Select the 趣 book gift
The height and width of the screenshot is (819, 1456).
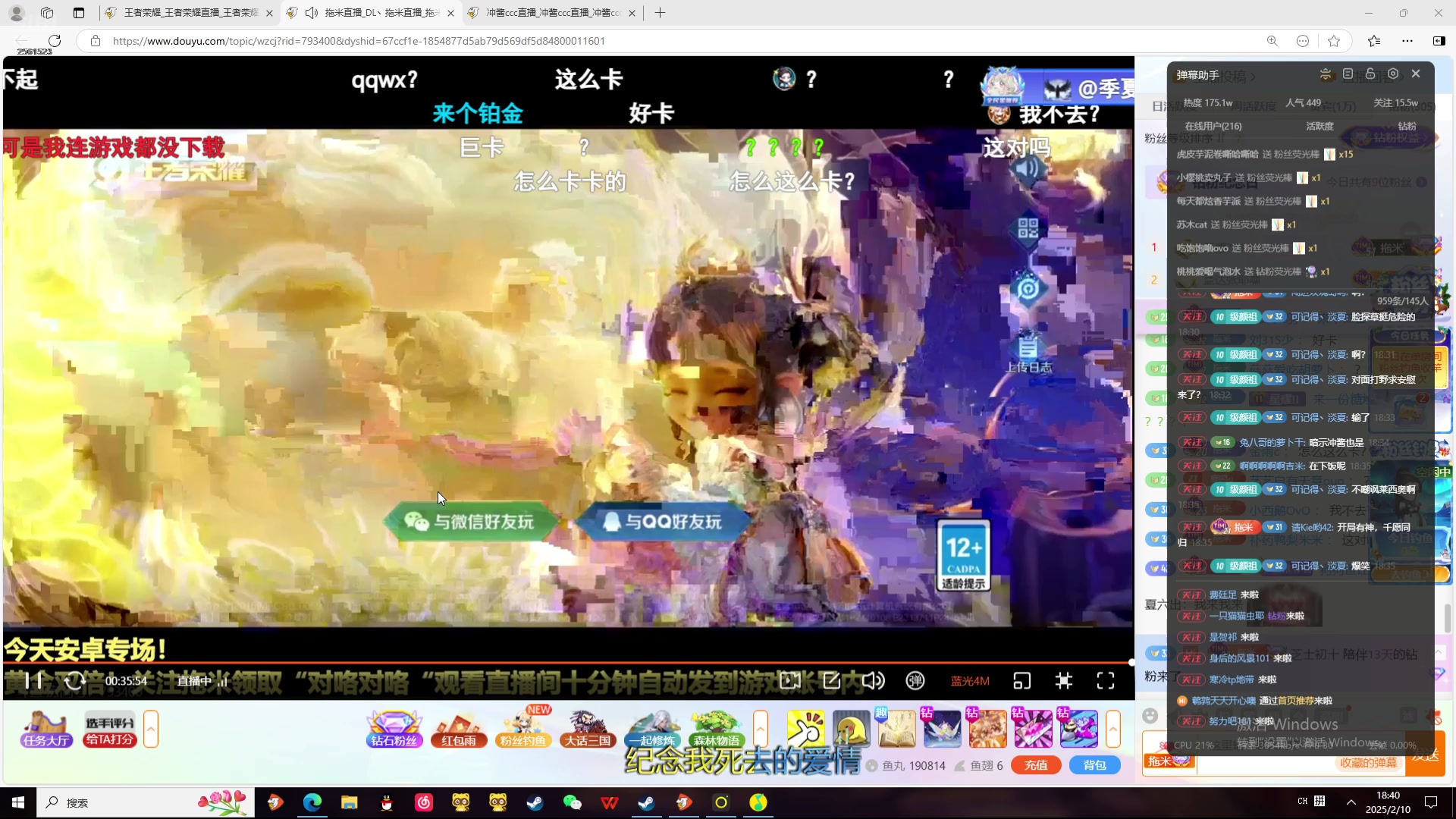click(897, 729)
